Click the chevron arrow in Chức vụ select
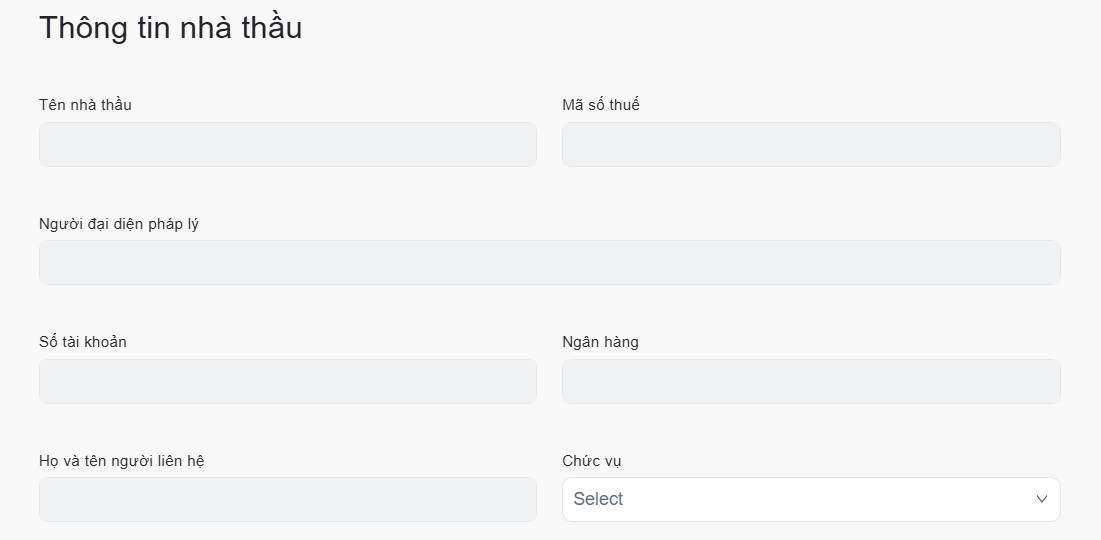 coord(1041,499)
